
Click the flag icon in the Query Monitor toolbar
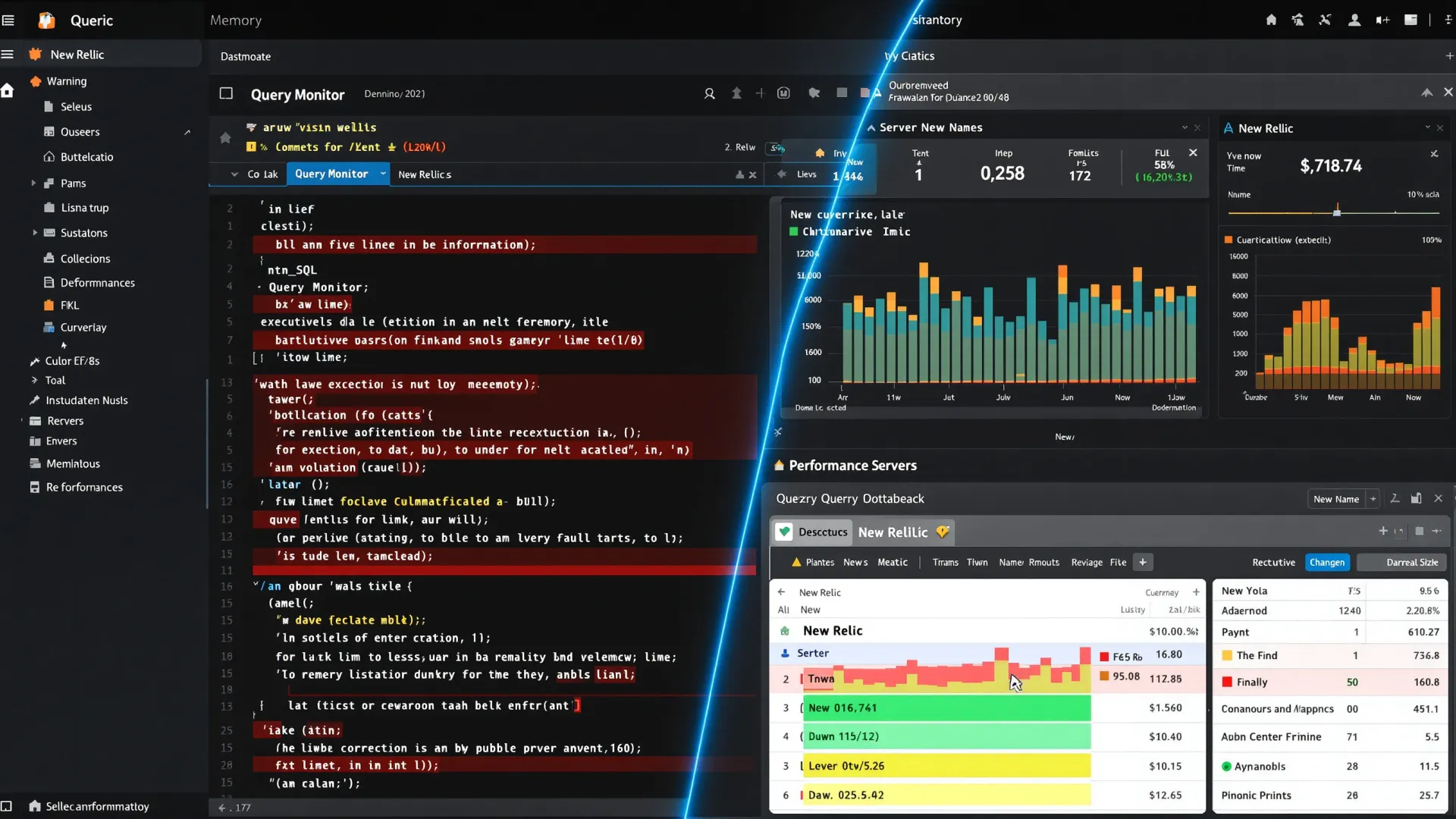click(814, 93)
